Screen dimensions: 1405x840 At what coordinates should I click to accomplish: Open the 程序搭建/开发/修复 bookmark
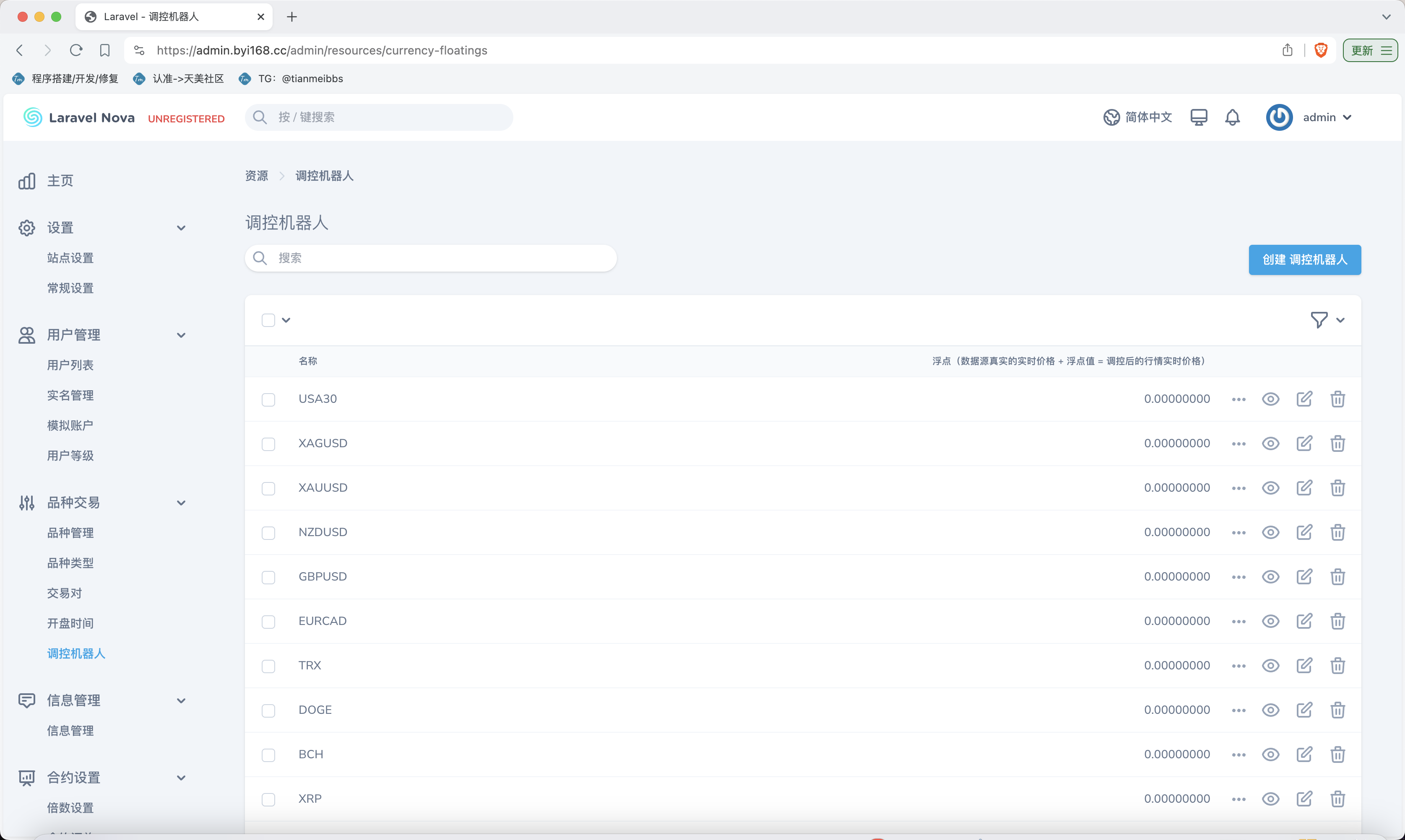(x=65, y=79)
